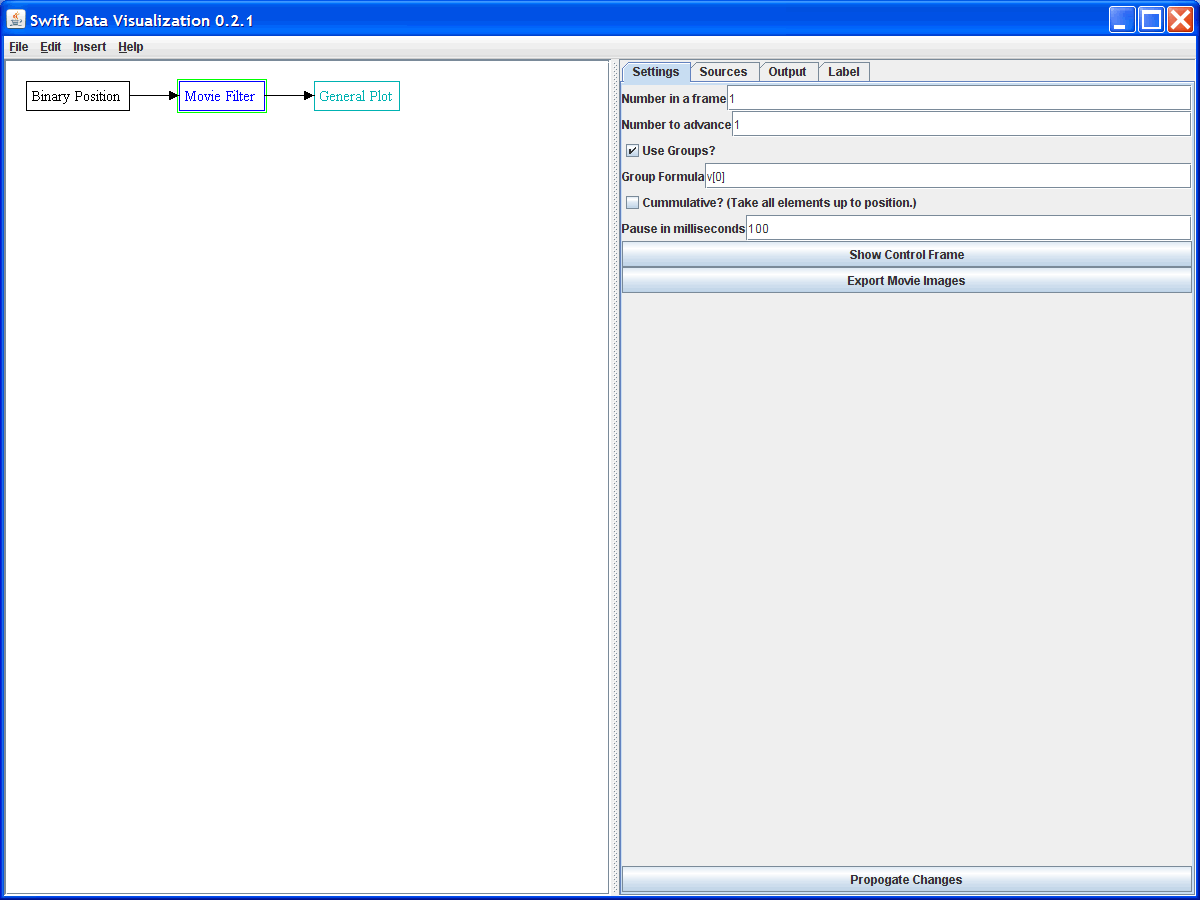Image resolution: width=1200 pixels, height=900 pixels.
Task: Switch to the Settings tab
Action: 656,72
